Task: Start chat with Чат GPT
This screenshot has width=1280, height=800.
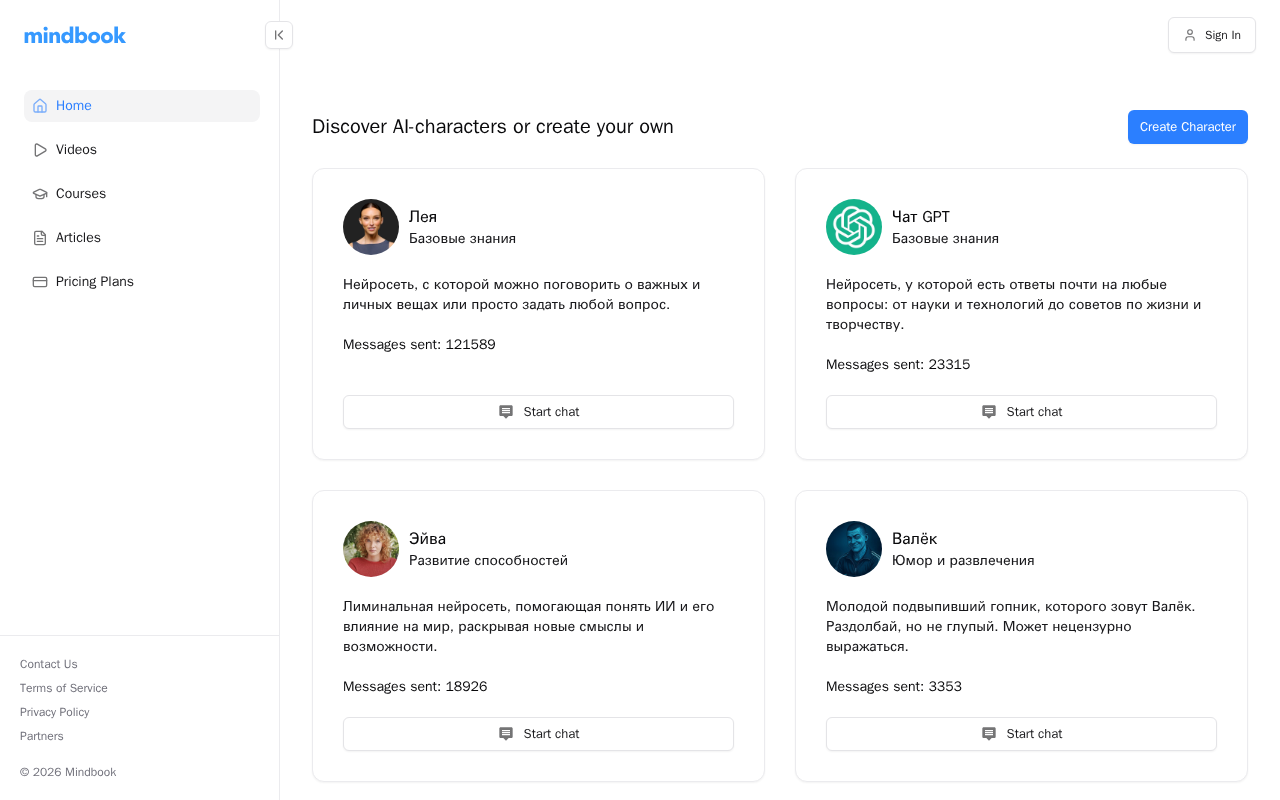Action: (x=1021, y=412)
